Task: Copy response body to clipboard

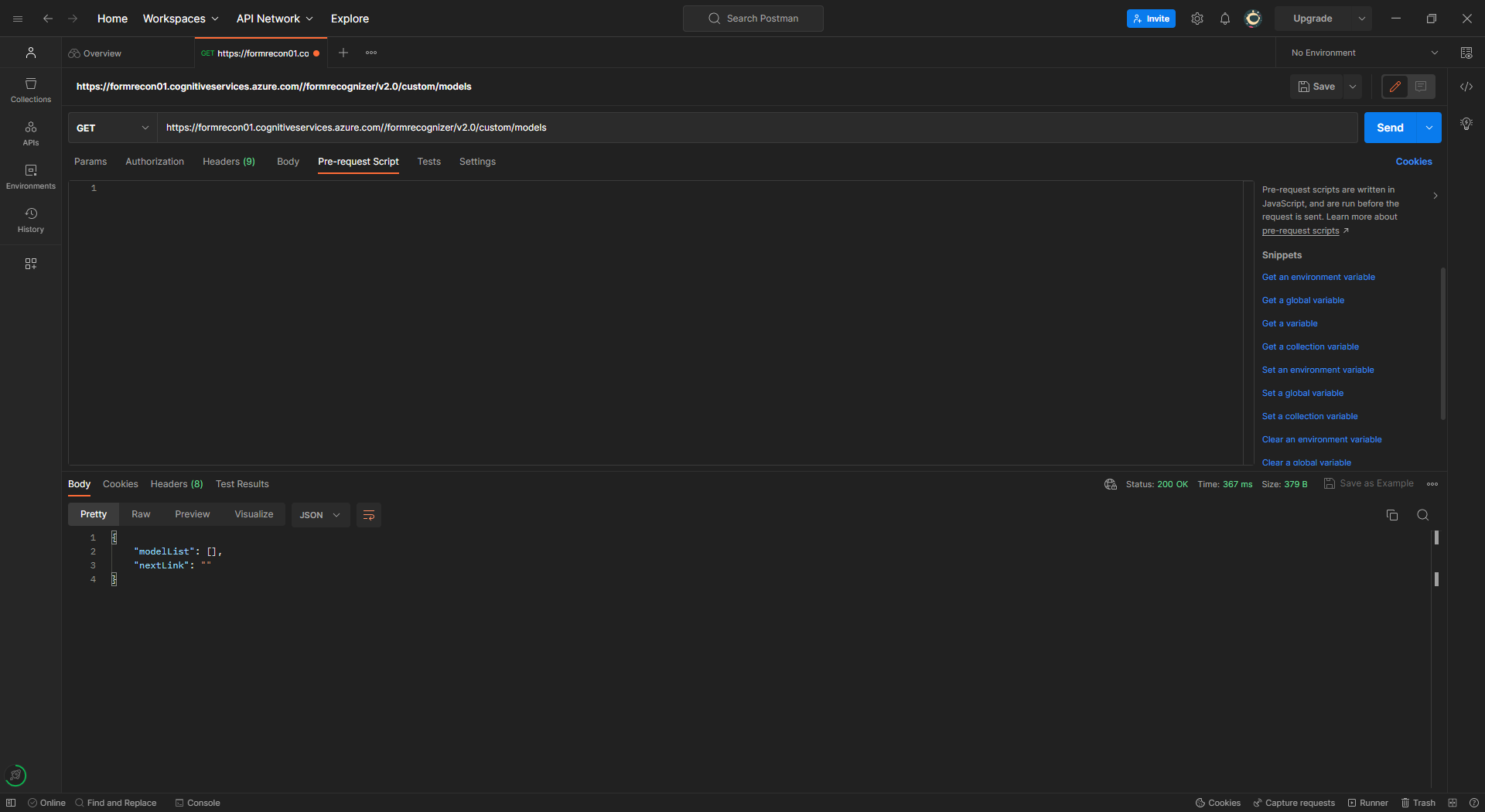Action: coord(1392,515)
